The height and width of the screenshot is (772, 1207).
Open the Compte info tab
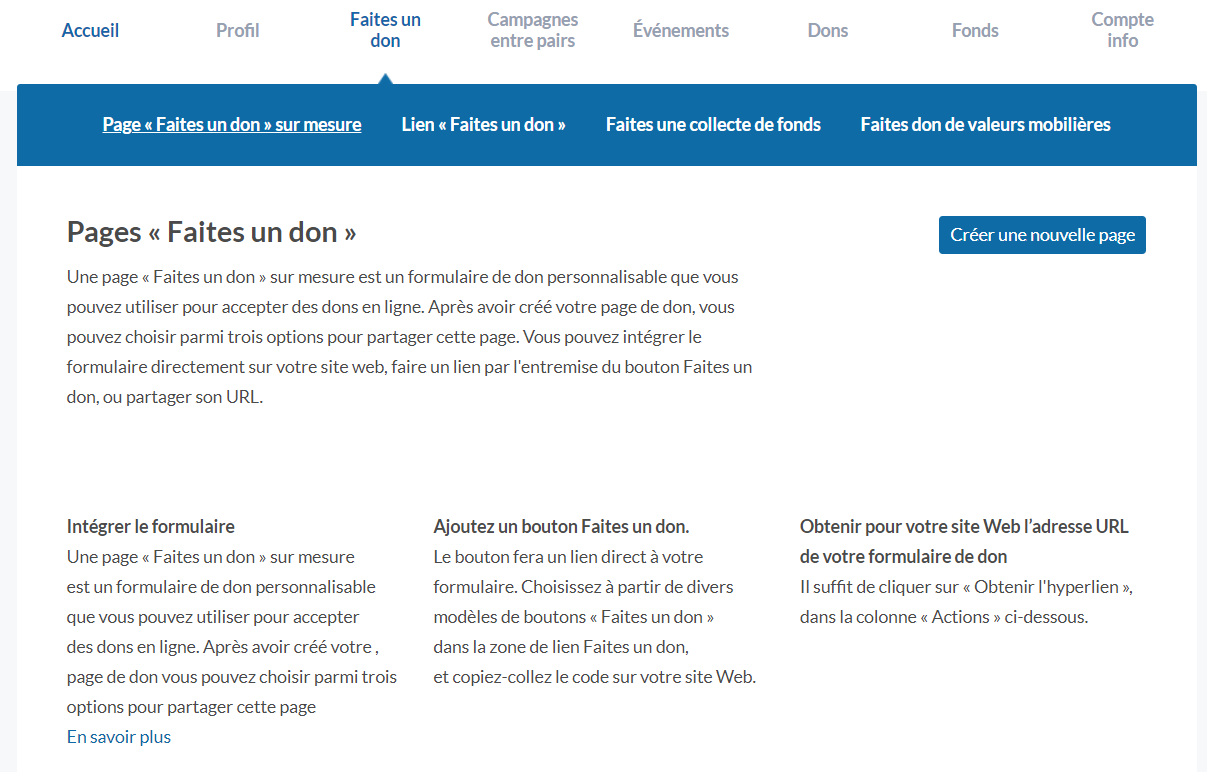pyautogui.click(x=1122, y=30)
